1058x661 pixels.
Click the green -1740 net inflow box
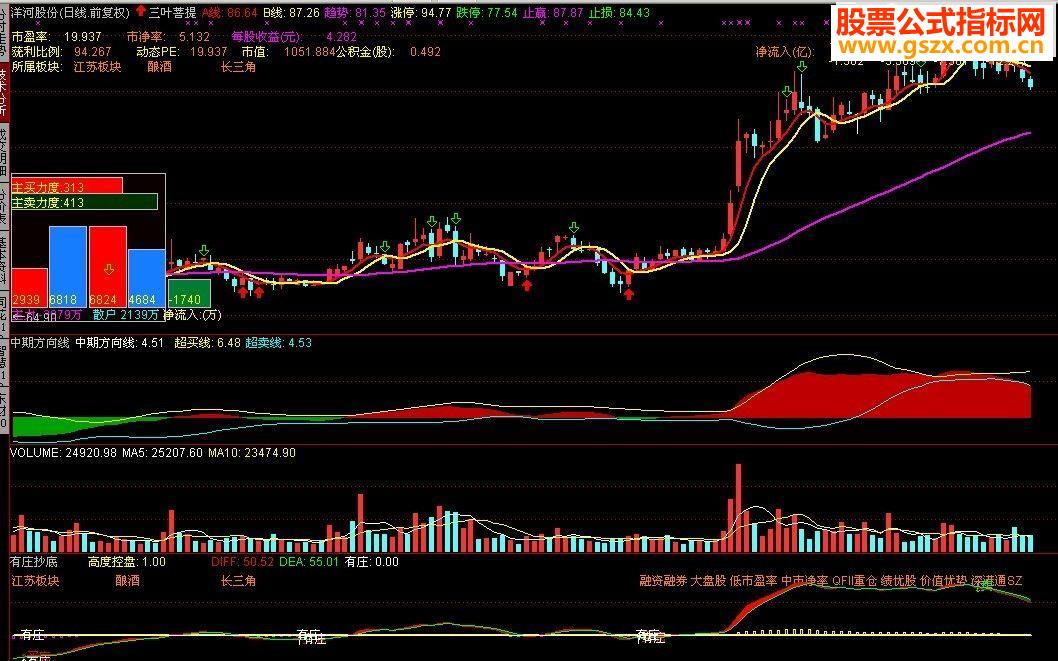[x=189, y=292]
